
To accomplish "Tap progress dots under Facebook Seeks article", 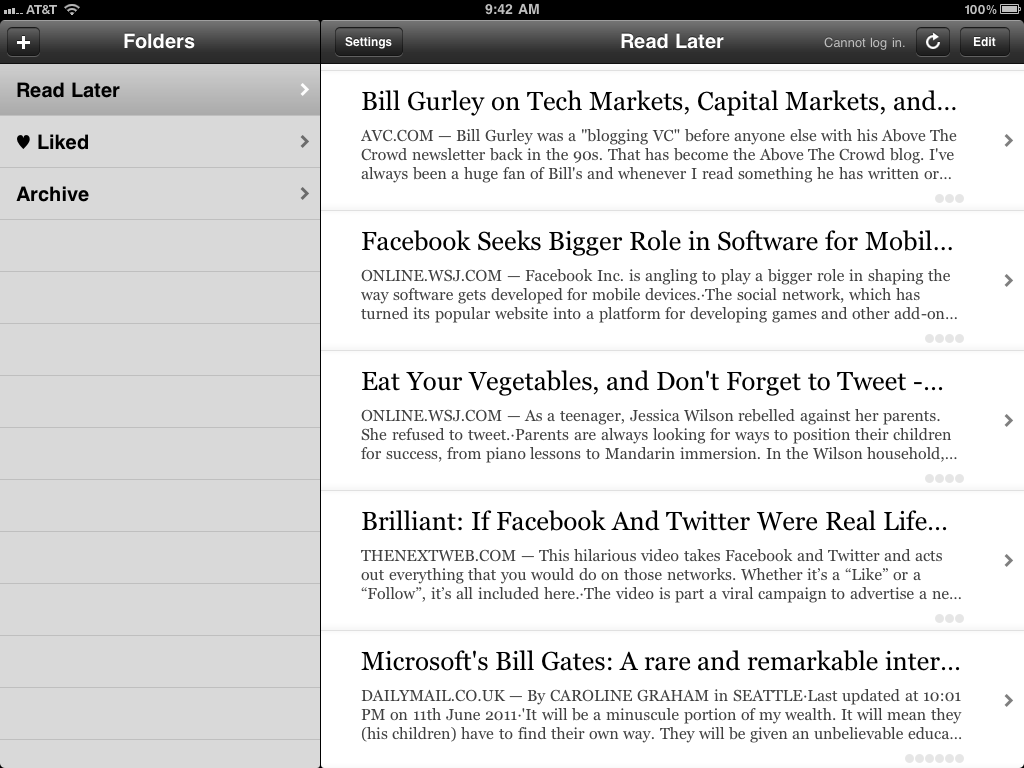I will point(944,338).
